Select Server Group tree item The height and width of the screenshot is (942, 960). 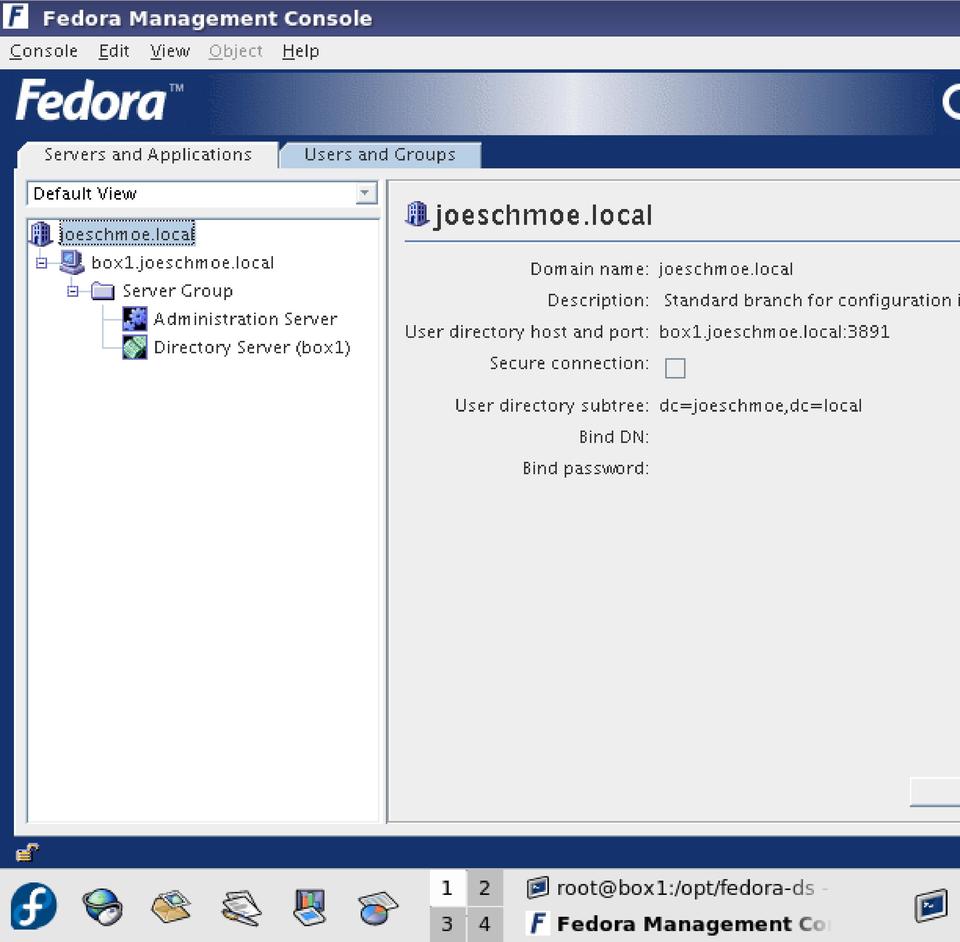tap(178, 291)
